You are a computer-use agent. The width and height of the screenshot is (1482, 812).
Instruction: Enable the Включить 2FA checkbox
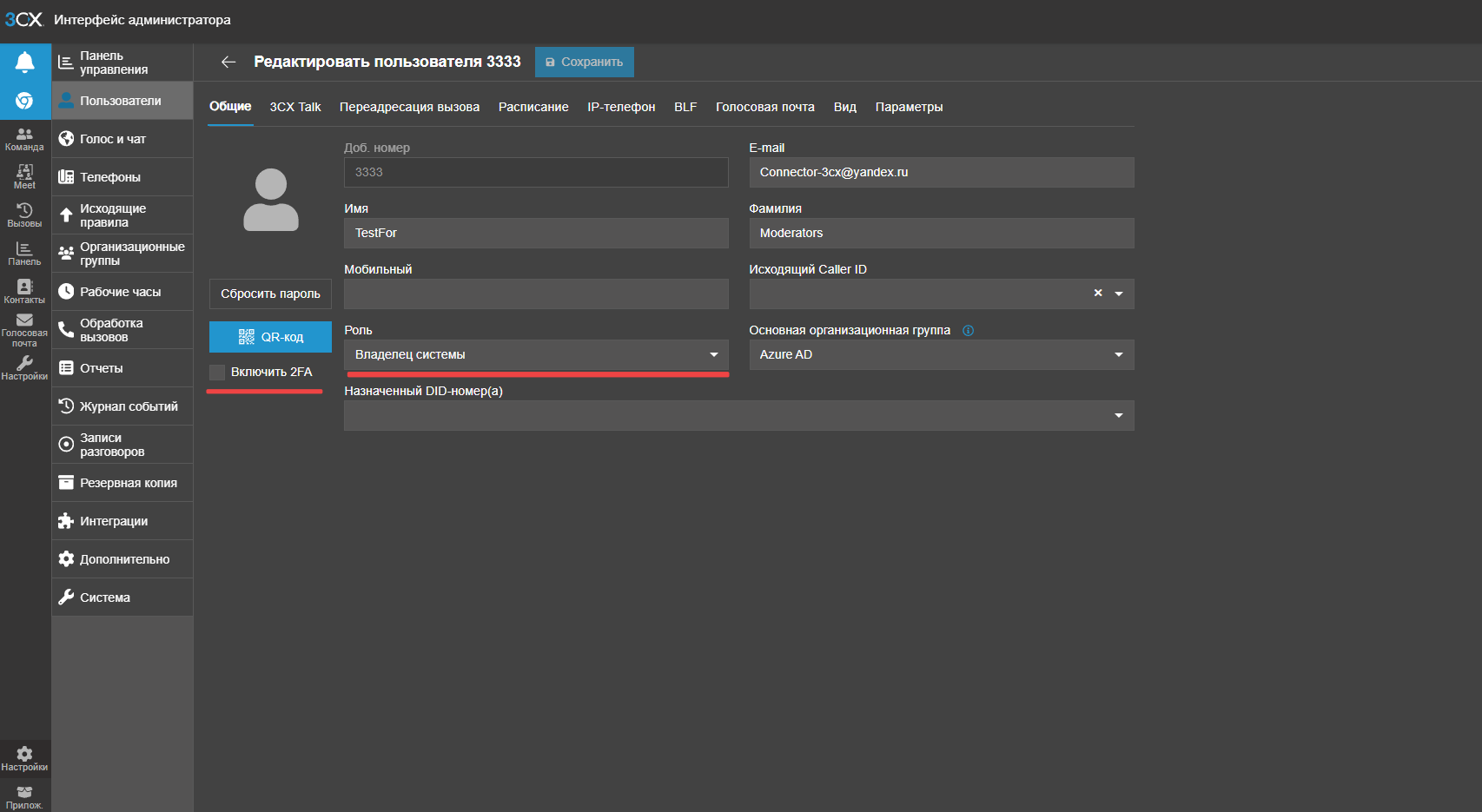tap(217, 372)
